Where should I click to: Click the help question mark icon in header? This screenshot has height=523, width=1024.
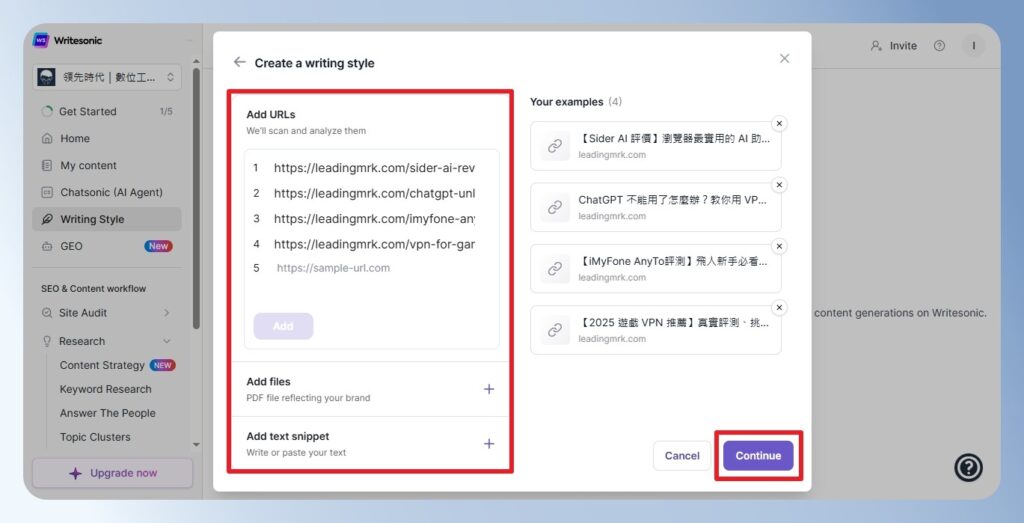point(939,46)
